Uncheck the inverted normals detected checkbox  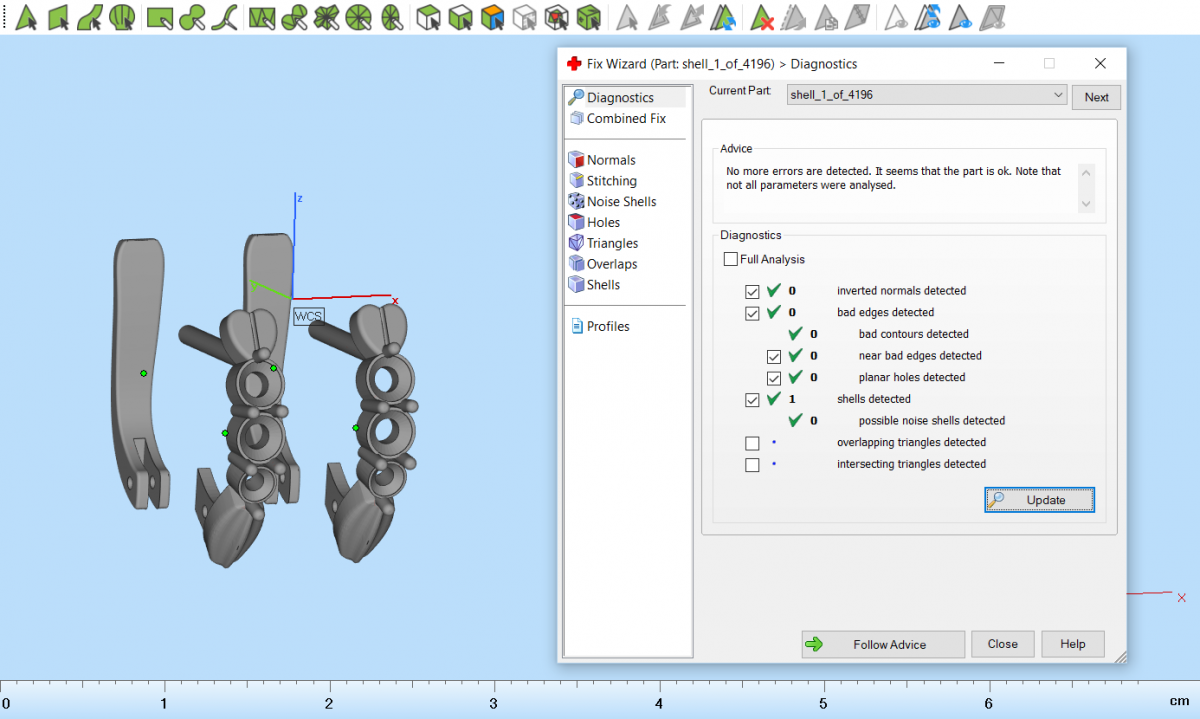[752, 291]
